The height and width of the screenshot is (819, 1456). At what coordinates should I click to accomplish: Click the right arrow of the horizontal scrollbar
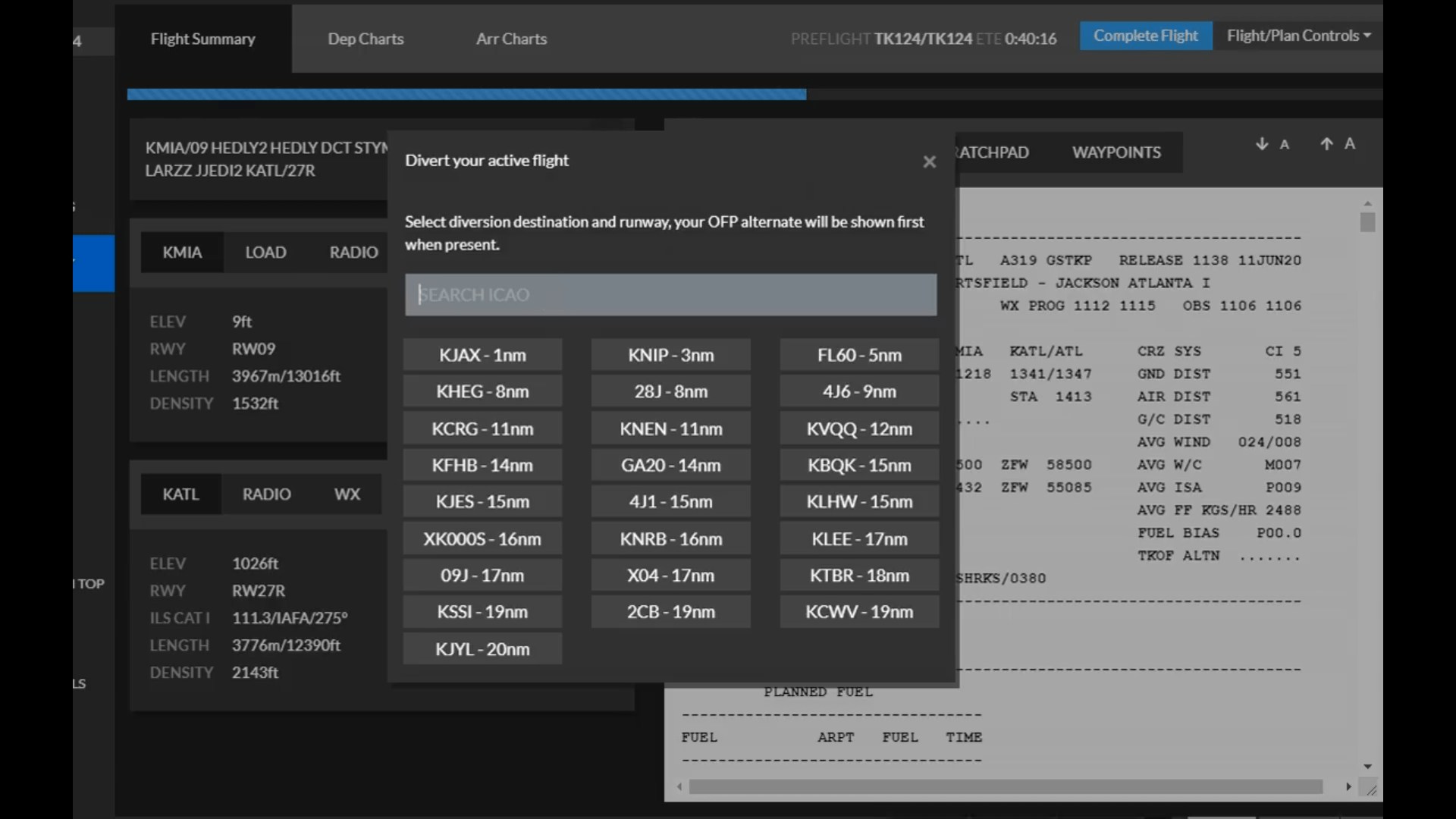pyautogui.click(x=1348, y=786)
